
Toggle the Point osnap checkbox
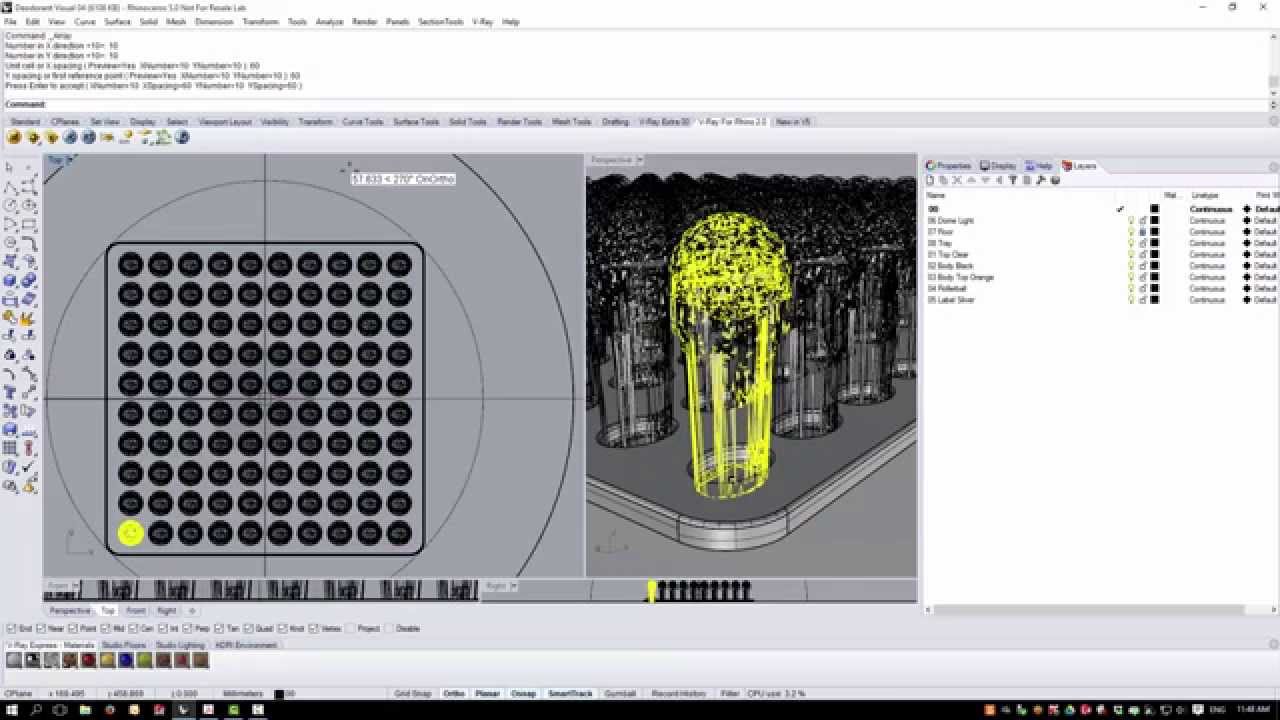(x=72, y=629)
